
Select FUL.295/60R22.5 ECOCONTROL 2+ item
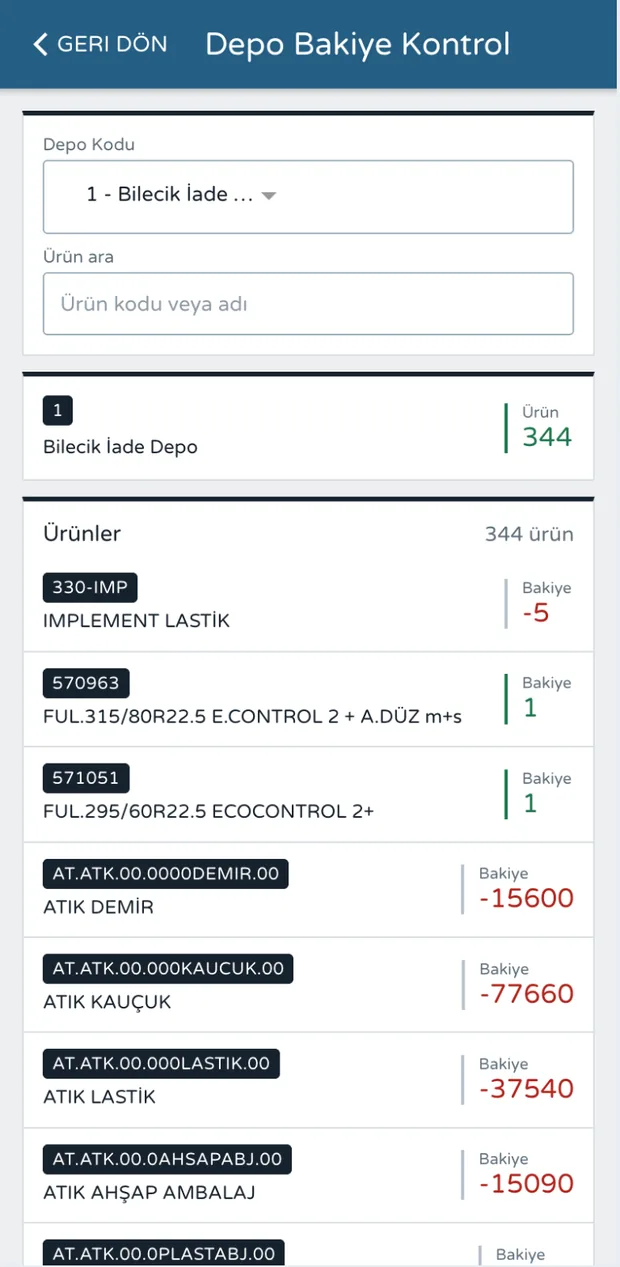(x=308, y=795)
